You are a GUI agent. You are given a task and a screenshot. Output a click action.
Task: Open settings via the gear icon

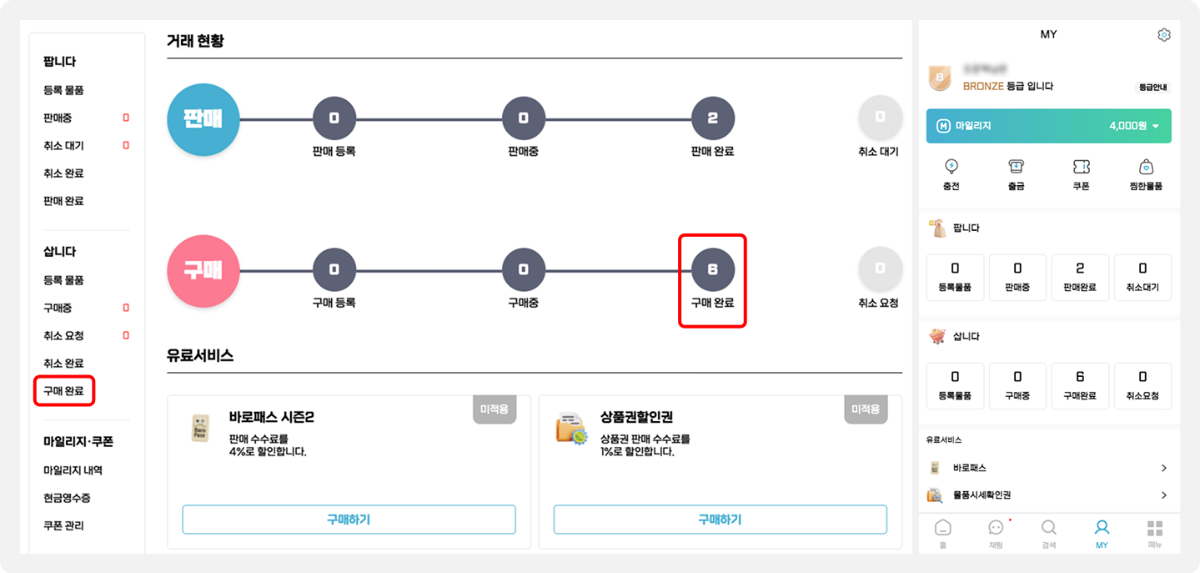point(1163,35)
